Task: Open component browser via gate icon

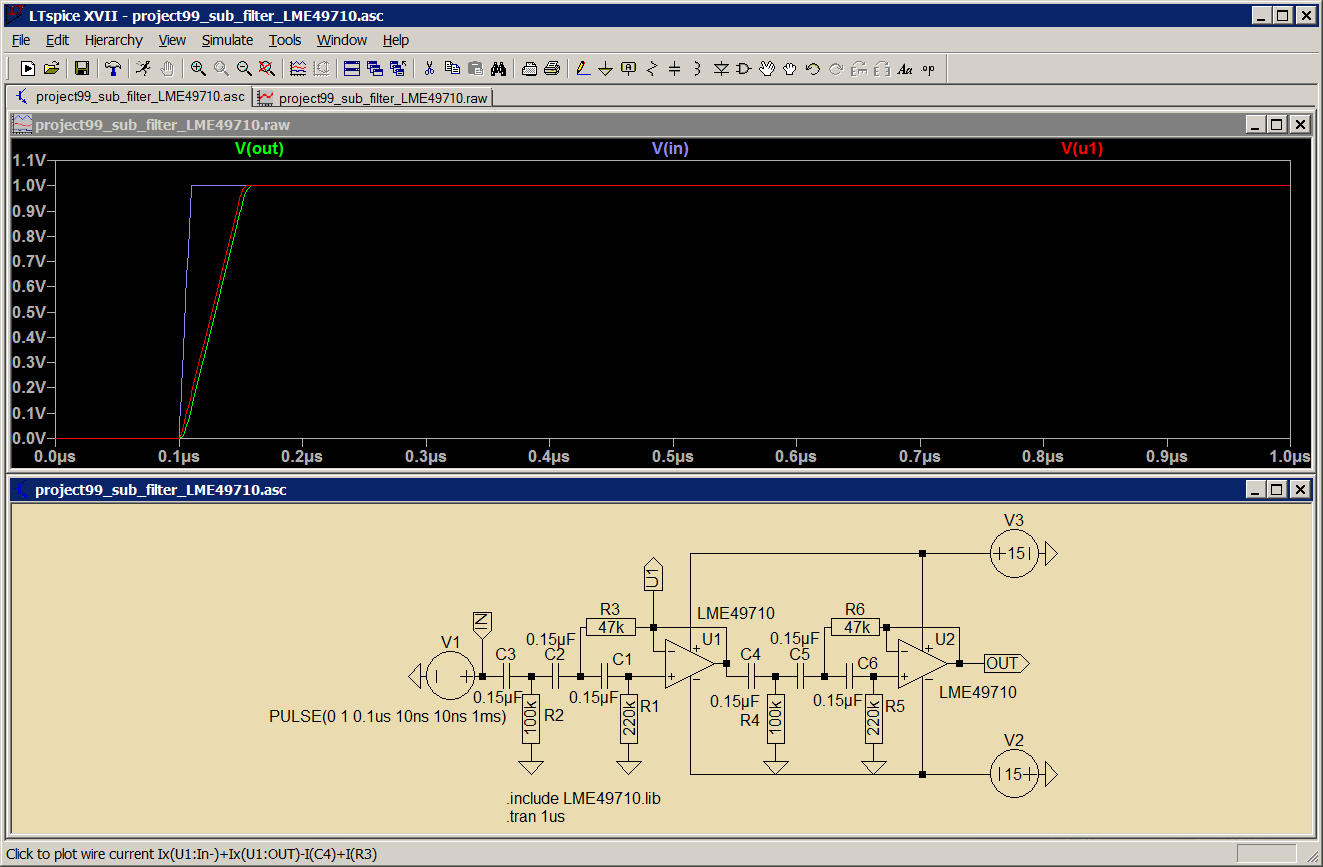Action: [744, 68]
